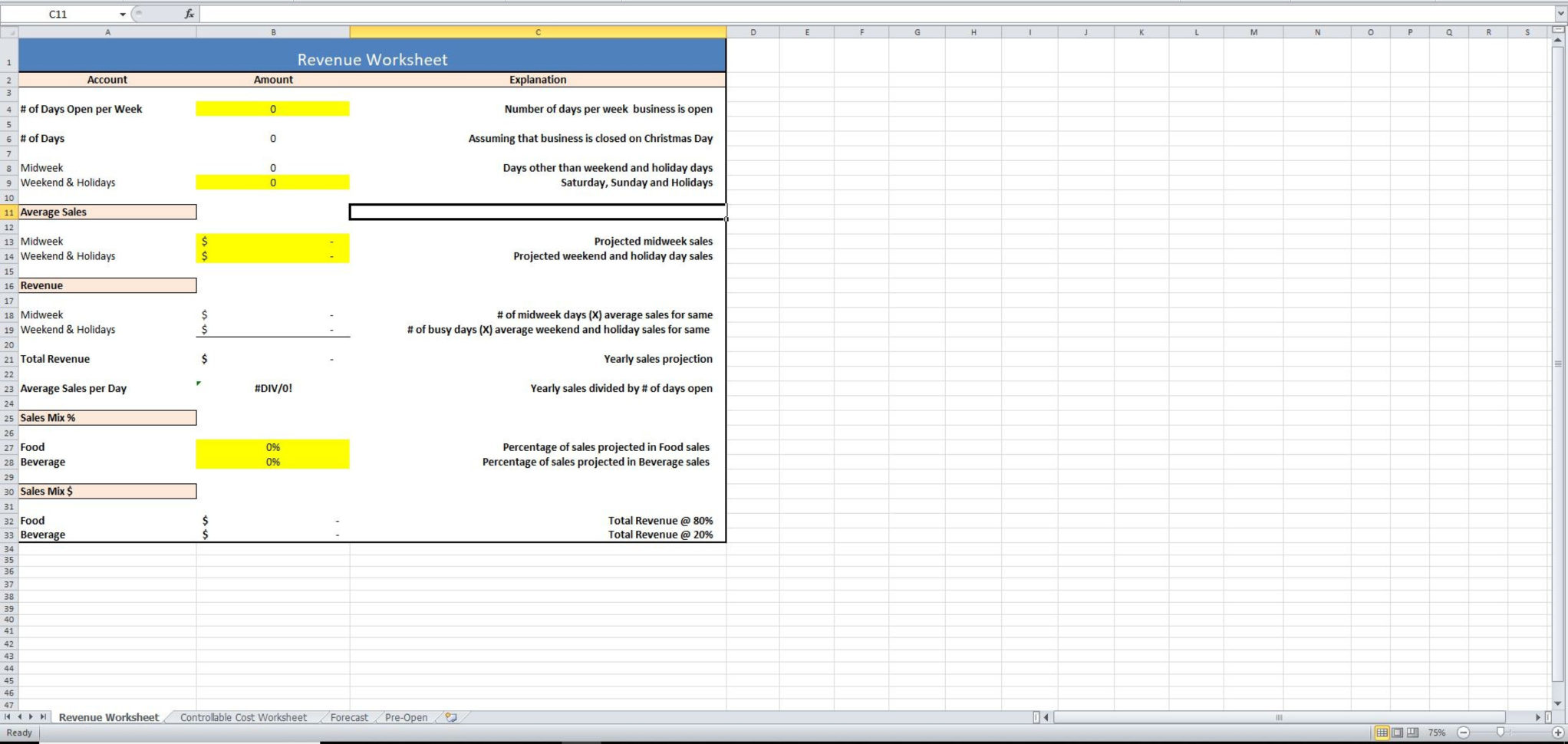Click the zoom in plus button
The height and width of the screenshot is (744, 1568).
[x=1558, y=732]
